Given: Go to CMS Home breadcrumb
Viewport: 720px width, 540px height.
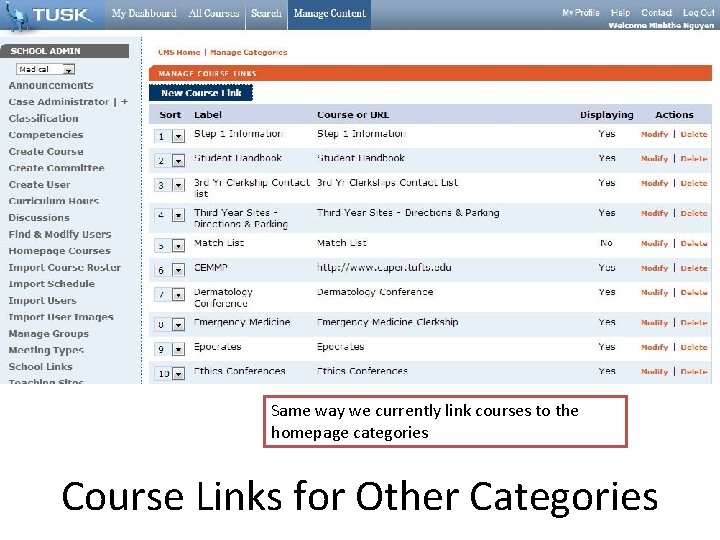Looking at the screenshot, I should (x=179, y=52).
